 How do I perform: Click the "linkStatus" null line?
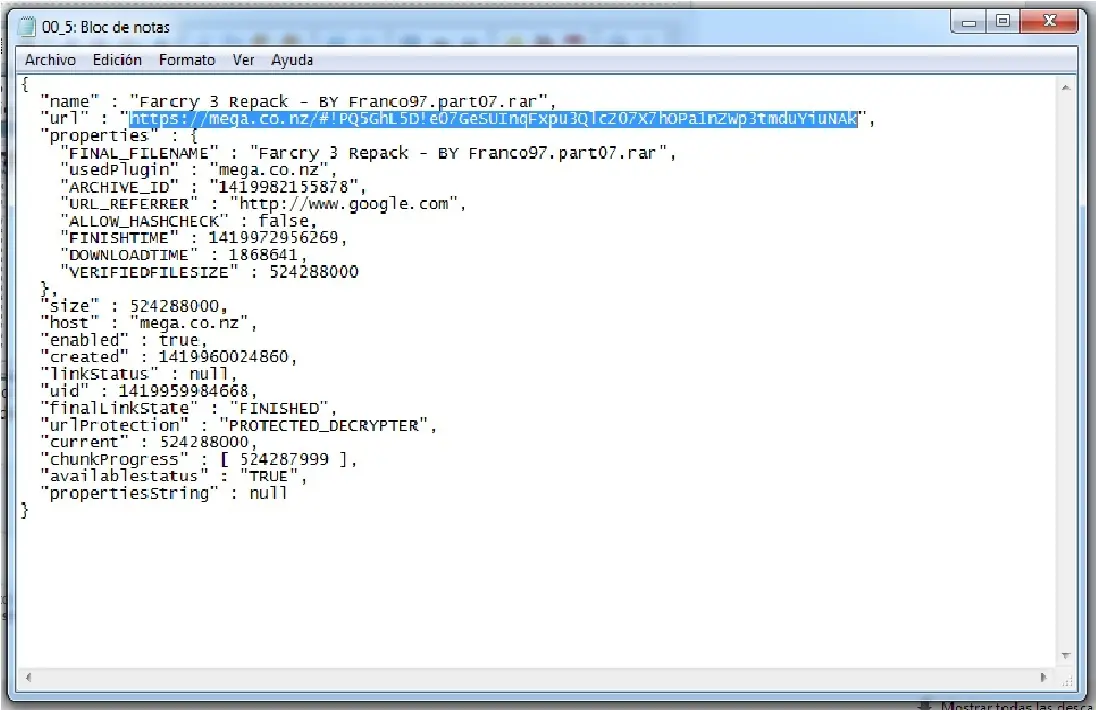click(138, 374)
